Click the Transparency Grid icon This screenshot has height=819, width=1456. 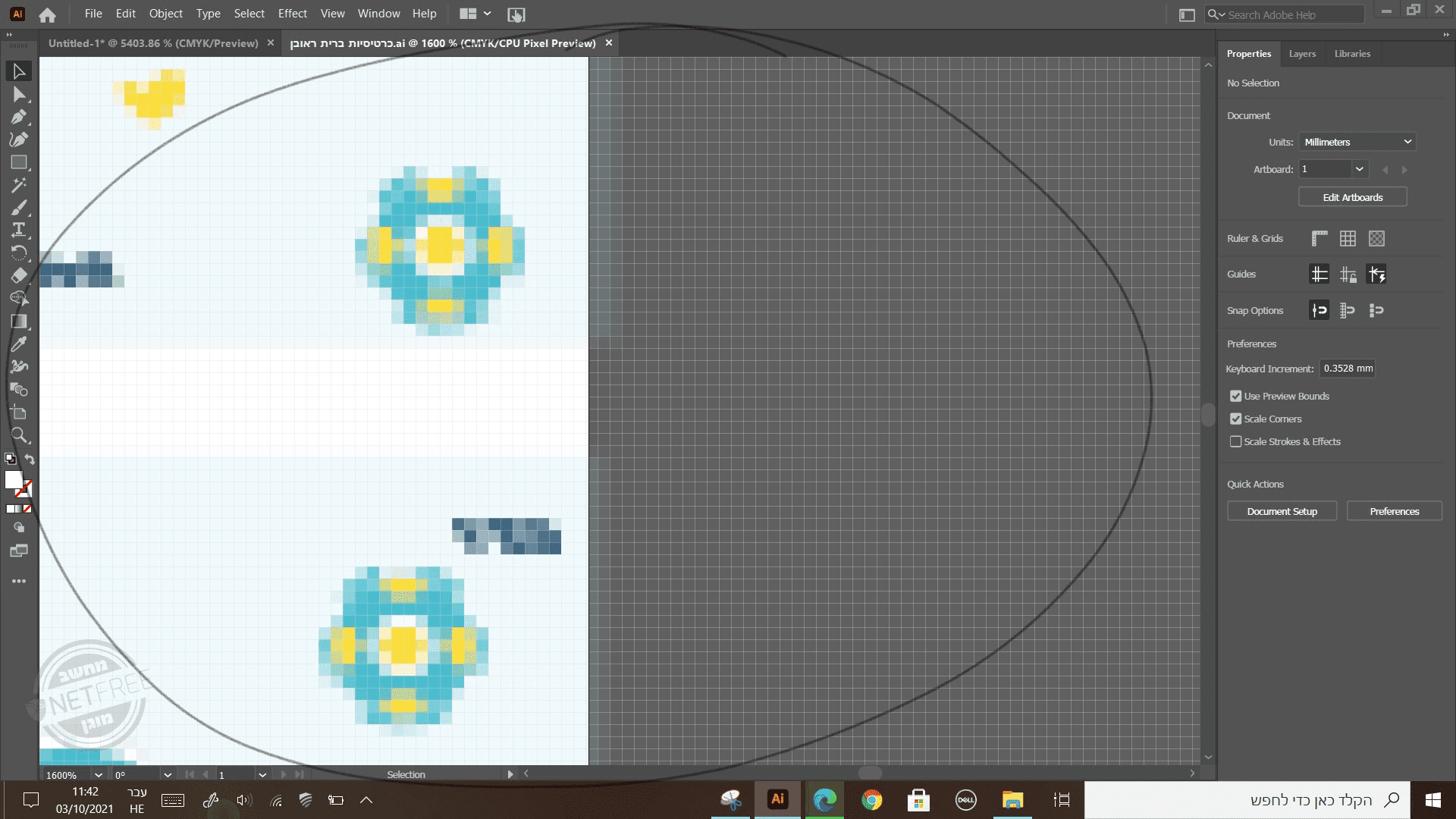click(1376, 239)
